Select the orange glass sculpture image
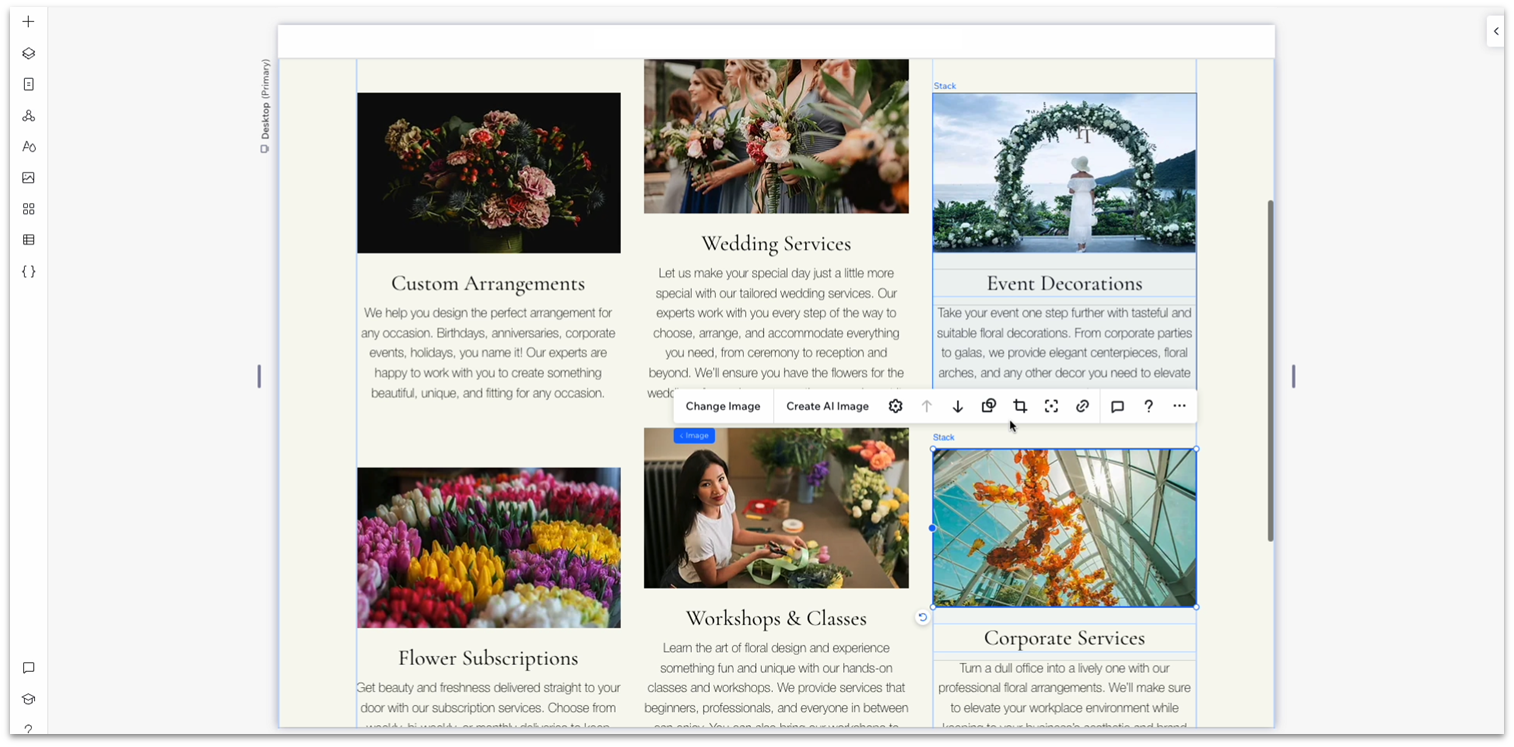The image size is (1514, 747). point(1064,528)
